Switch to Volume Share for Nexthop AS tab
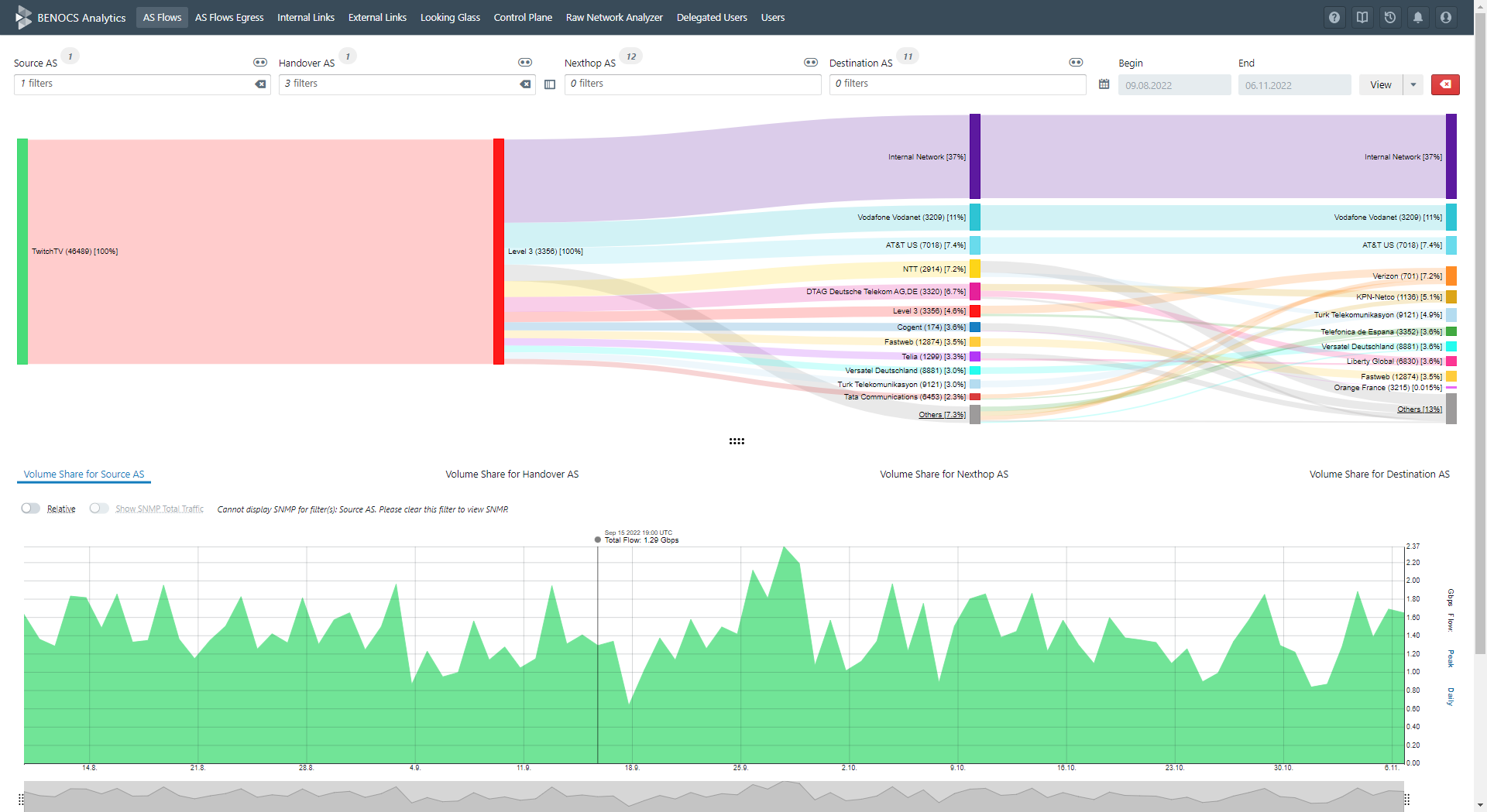The width and height of the screenshot is (1487, 812). click(x=943, y=474)
